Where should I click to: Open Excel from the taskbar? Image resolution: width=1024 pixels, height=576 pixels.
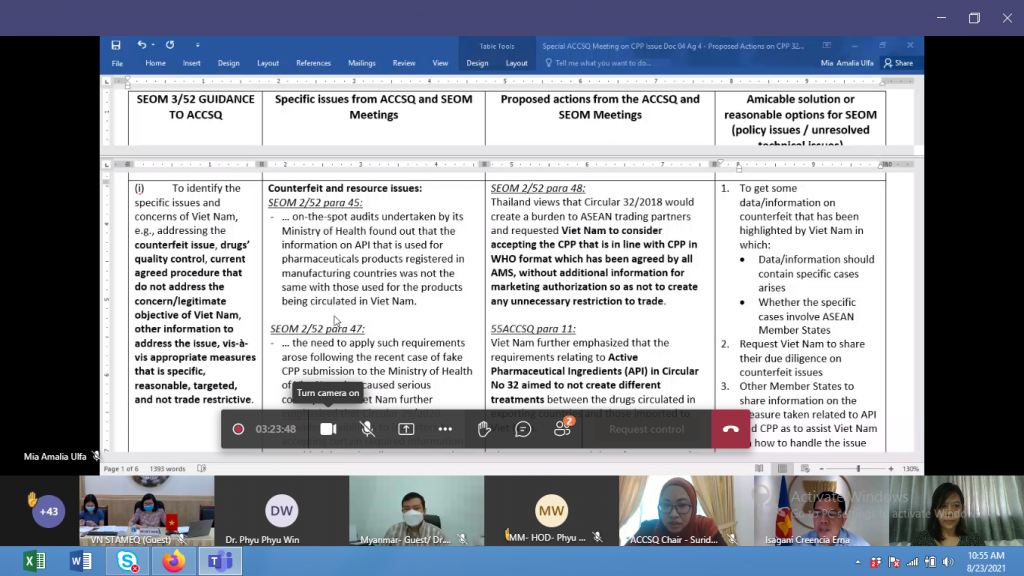34,561
